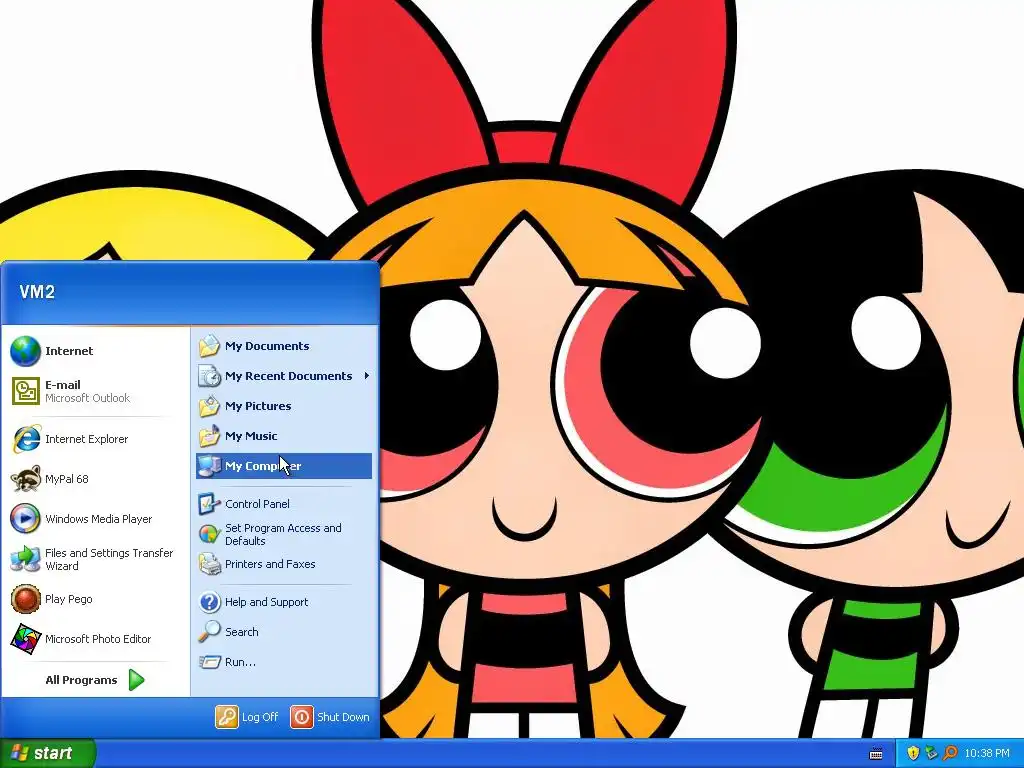Open the yellow security shield tray alert
The image size is (1024, 768).
click(x=913, y=754)
